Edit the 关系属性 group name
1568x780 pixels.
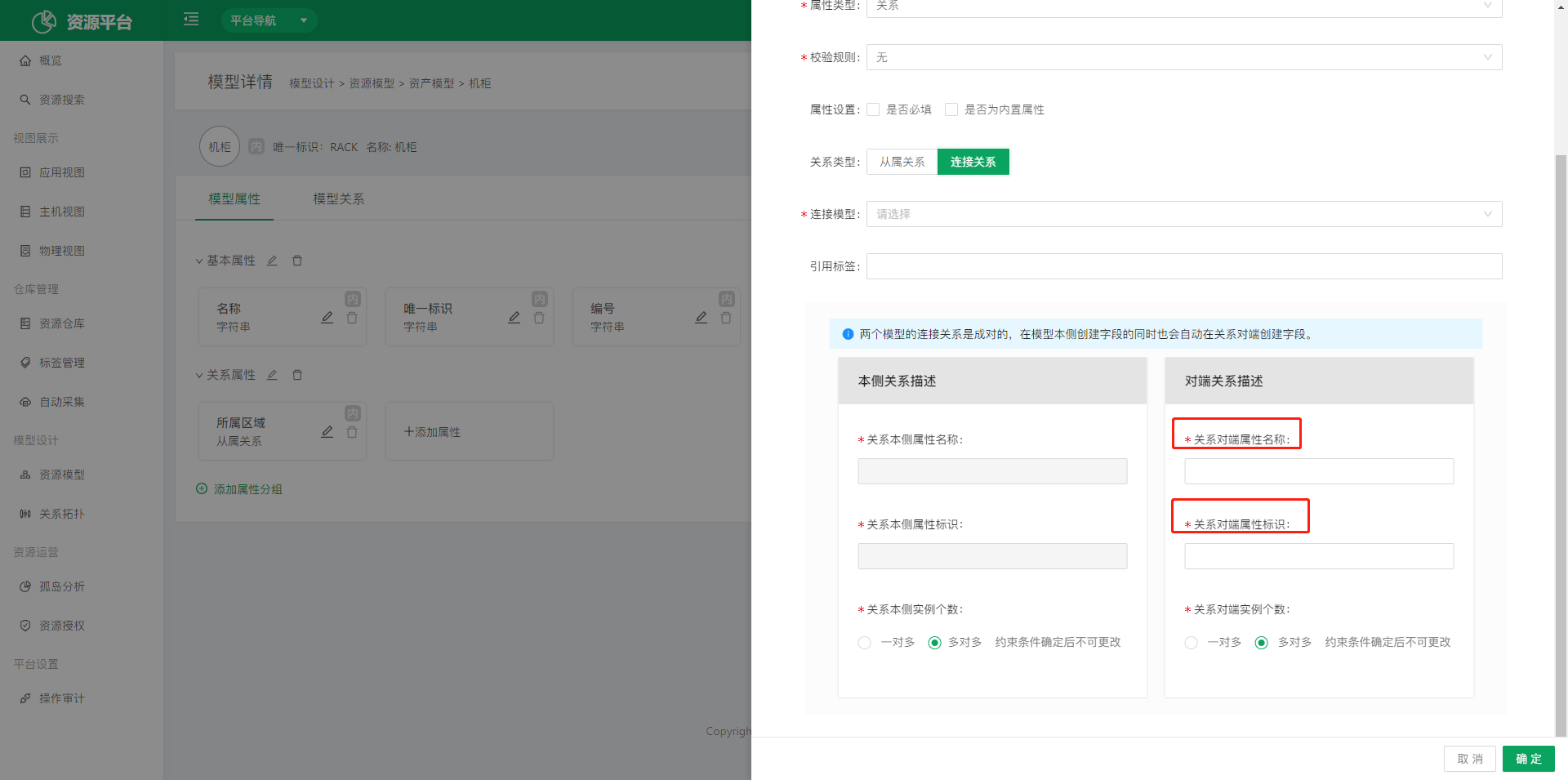click(272, 375)
